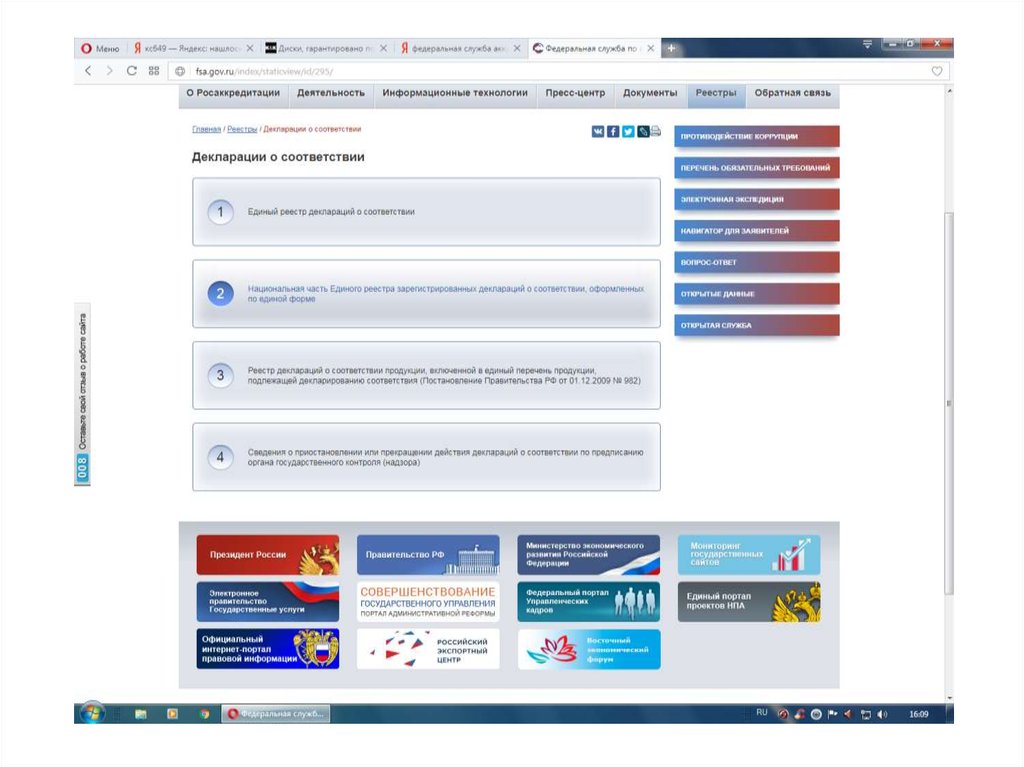Click the Противодействие коррупции sidebar button
This screenshot has width=1024, height=767.
[x=756, y=137]
